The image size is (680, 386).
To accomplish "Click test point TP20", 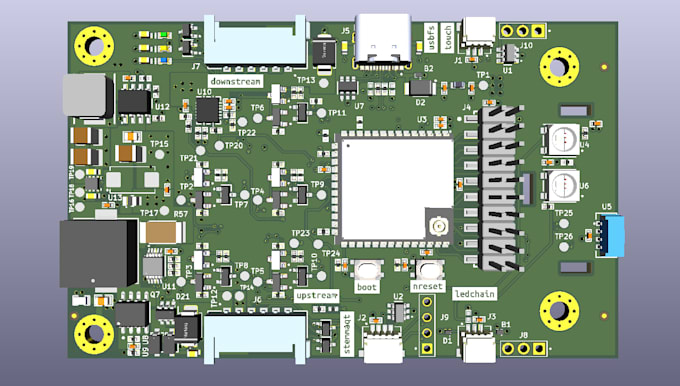I will point(219,146).
